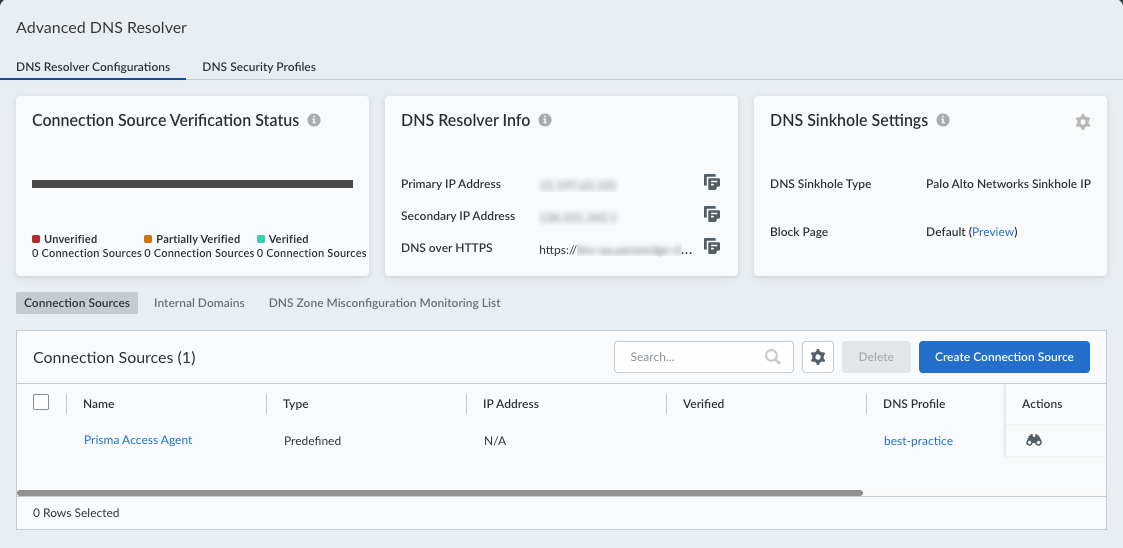Click the search magnifier icon
Image resolution: width=1123 pixels, height=548 pixels.
pos(772,357)
